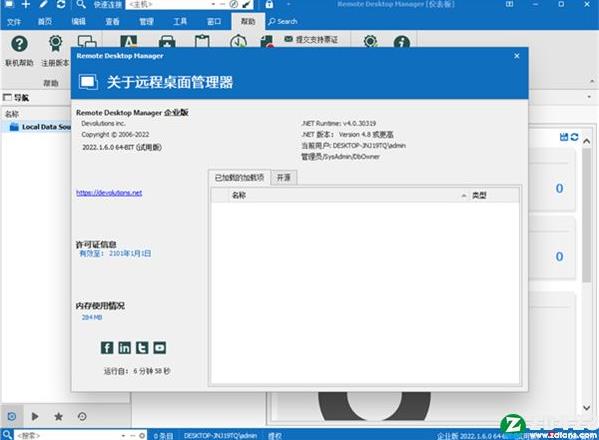Click the first 0 counter in dashboard
The height and width of the screenshot is (440, 599).
(x=559, y=188)
